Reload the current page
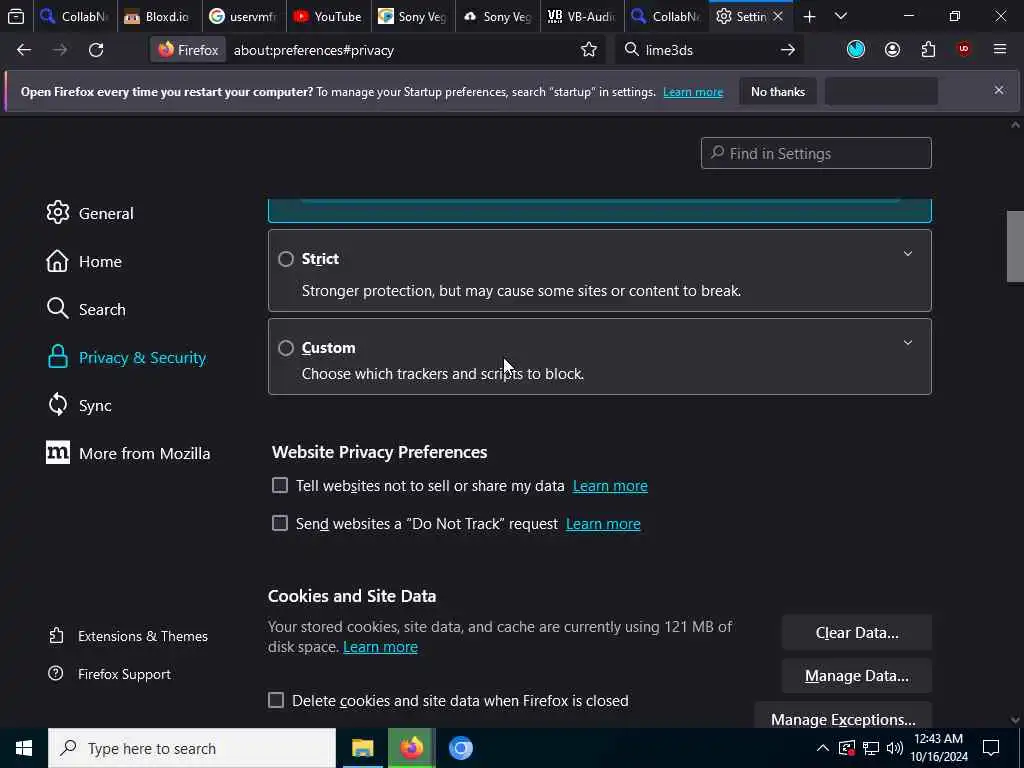This screenshot has width=1024, height=768. (96, 50)
